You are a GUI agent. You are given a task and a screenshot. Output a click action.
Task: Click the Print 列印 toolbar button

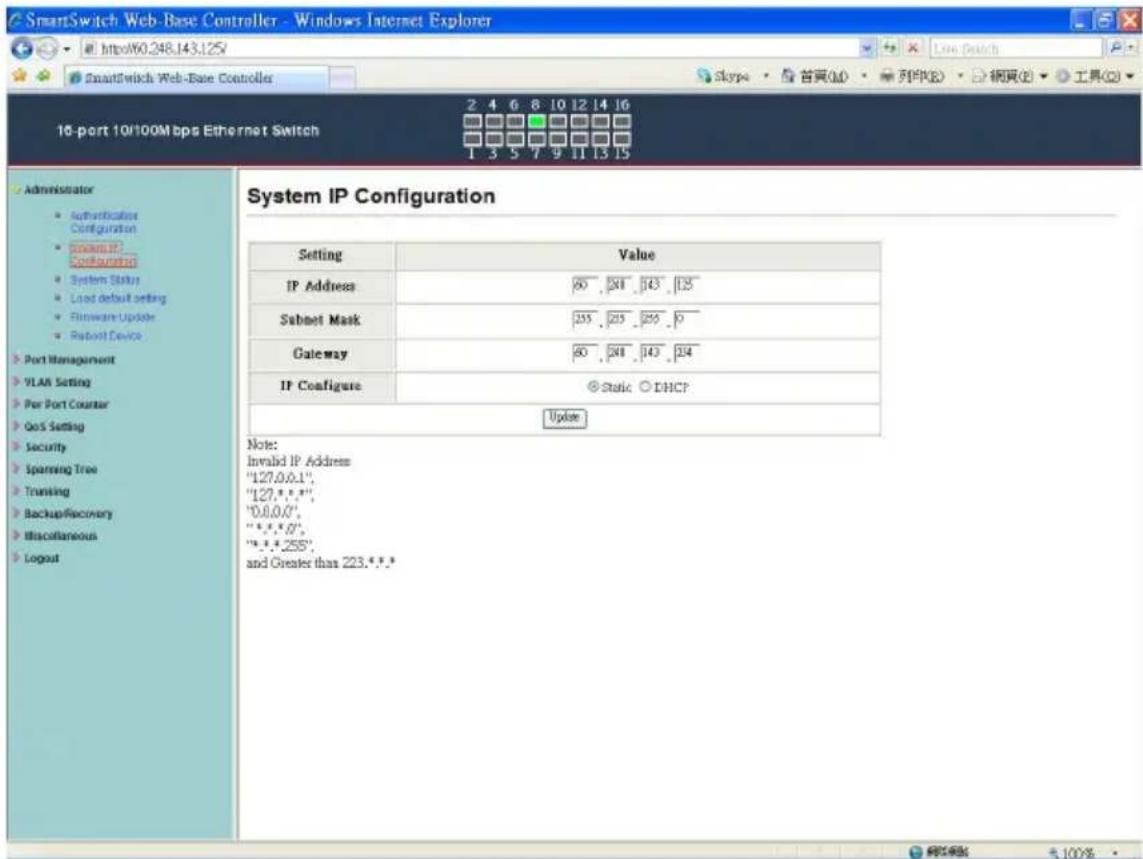point(911,76)
